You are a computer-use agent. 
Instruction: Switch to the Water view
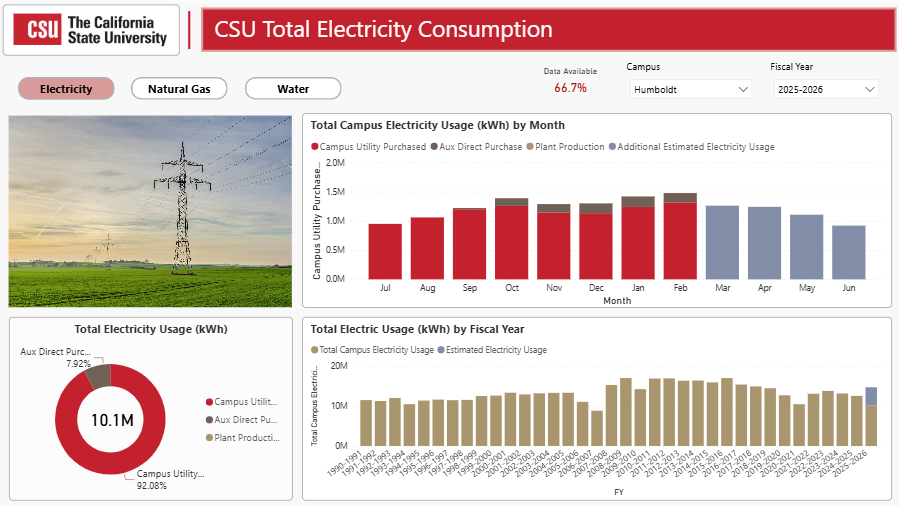[293, 89]
